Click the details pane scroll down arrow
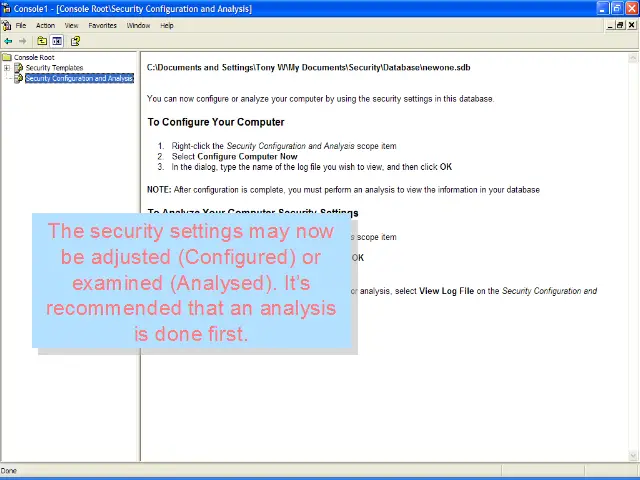The width and height of the screenshot is (640, 480). (633, 456)
